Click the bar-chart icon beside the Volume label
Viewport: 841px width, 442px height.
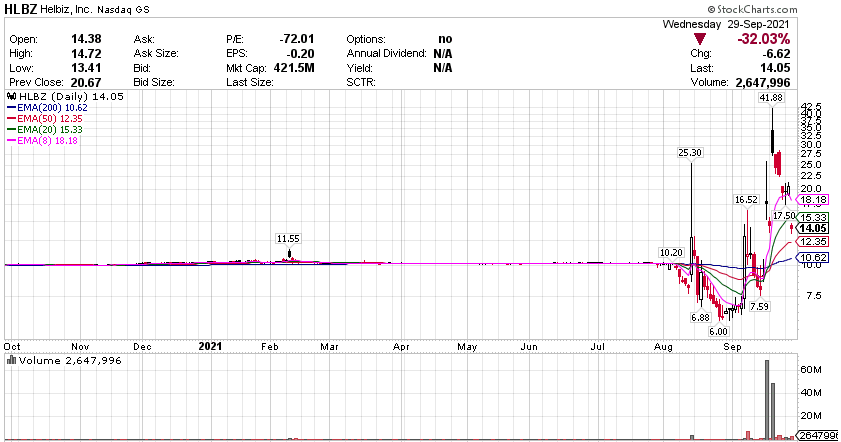[11, 360]
